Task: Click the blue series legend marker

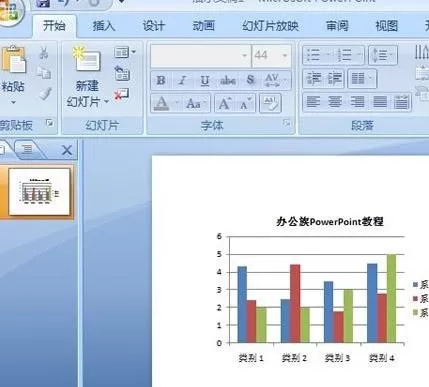Action: coord(415,284)
